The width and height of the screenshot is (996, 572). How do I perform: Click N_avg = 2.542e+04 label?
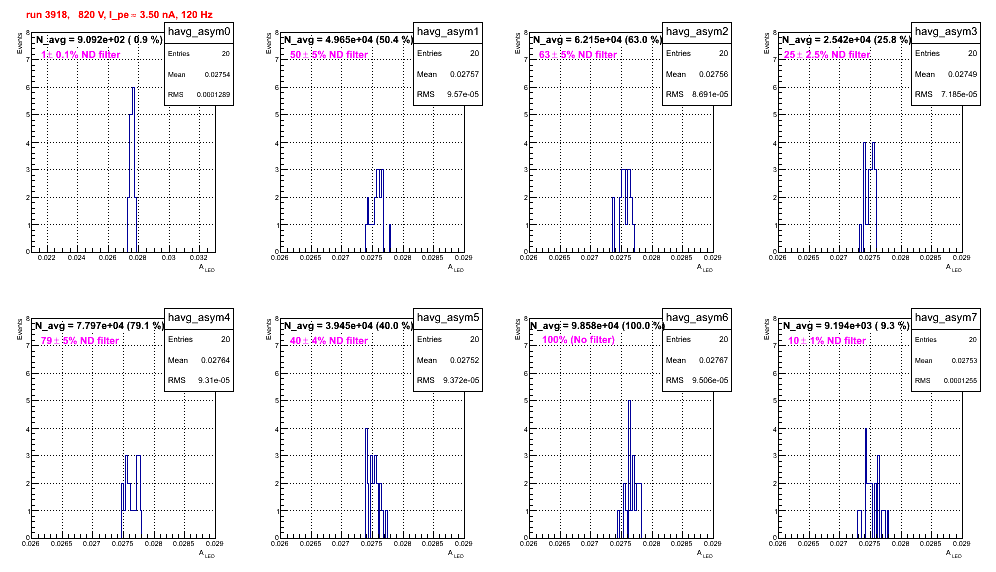click(845, 39)
